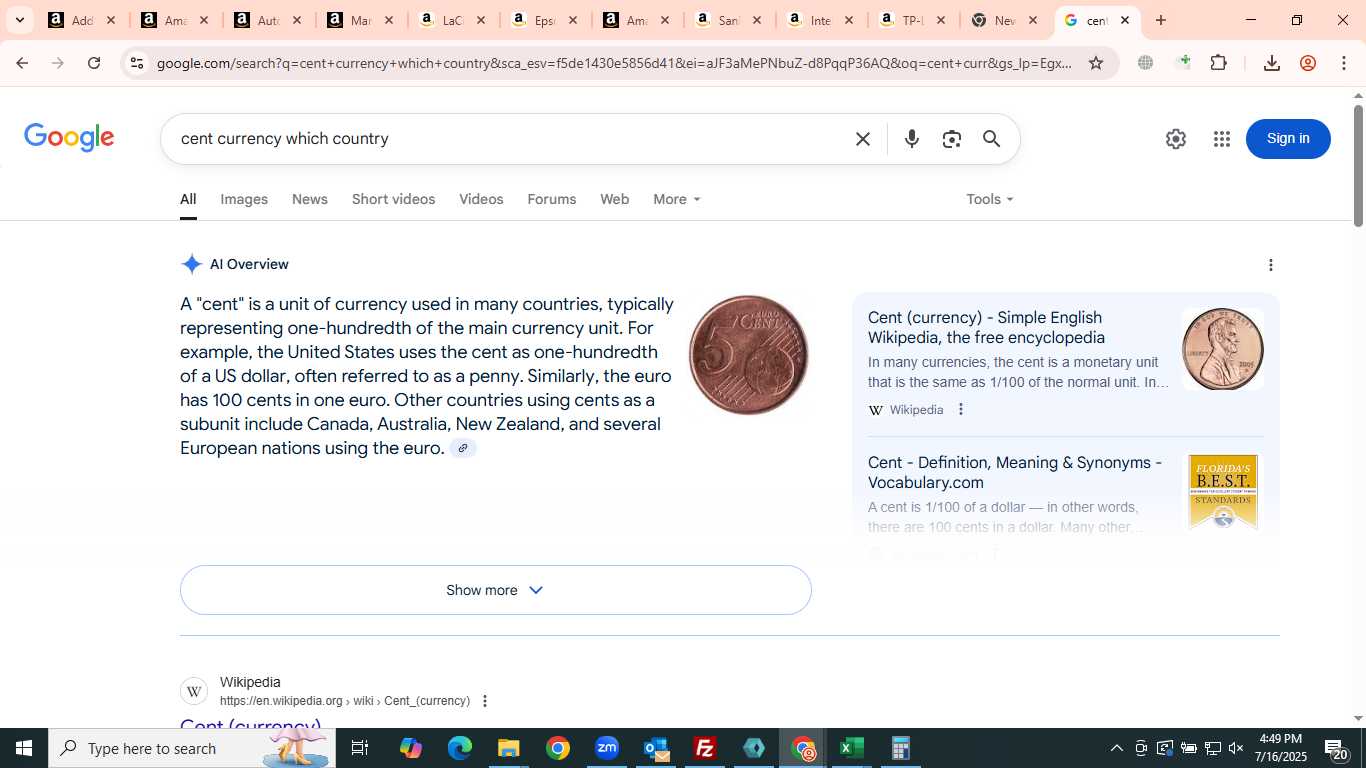Click the Lincoln penny thumbnail
The width and height of the screenshot is (1366, 768).
1223,349
